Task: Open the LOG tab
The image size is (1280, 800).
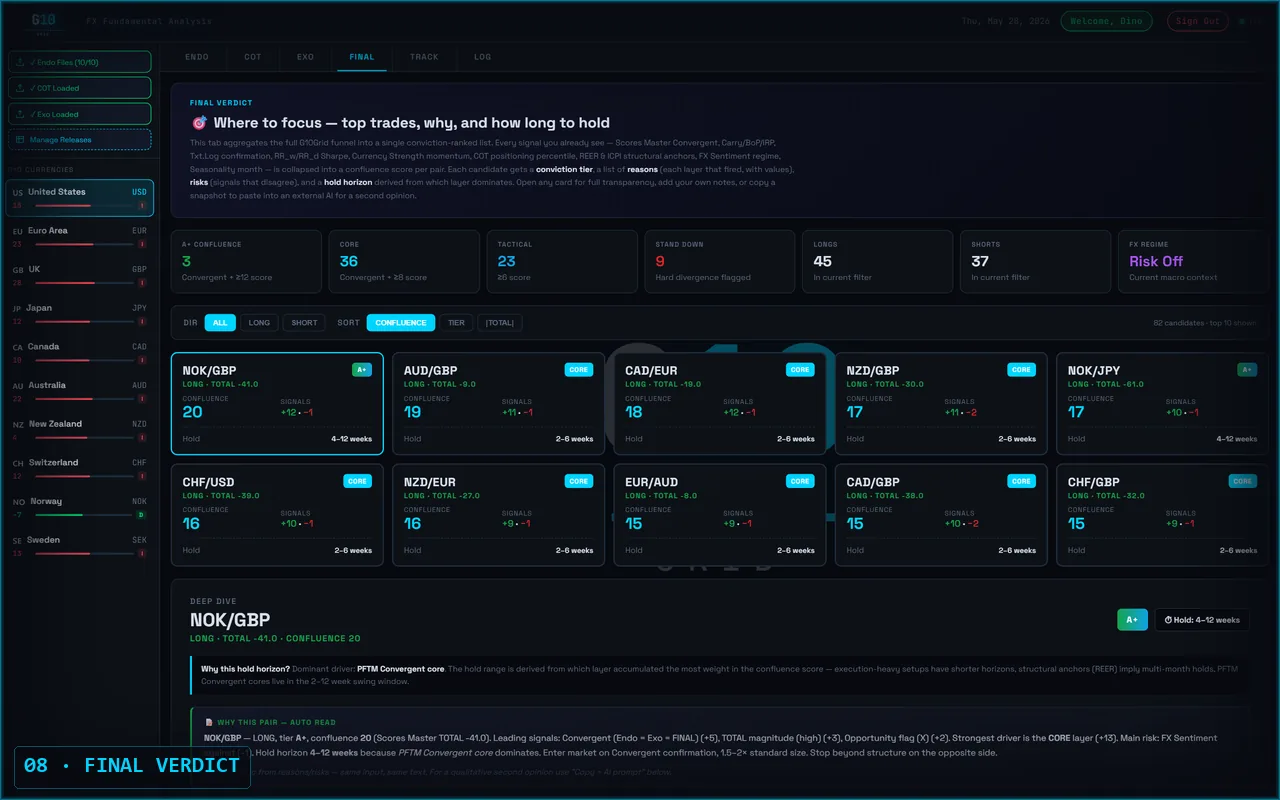Action: (483, 57)
